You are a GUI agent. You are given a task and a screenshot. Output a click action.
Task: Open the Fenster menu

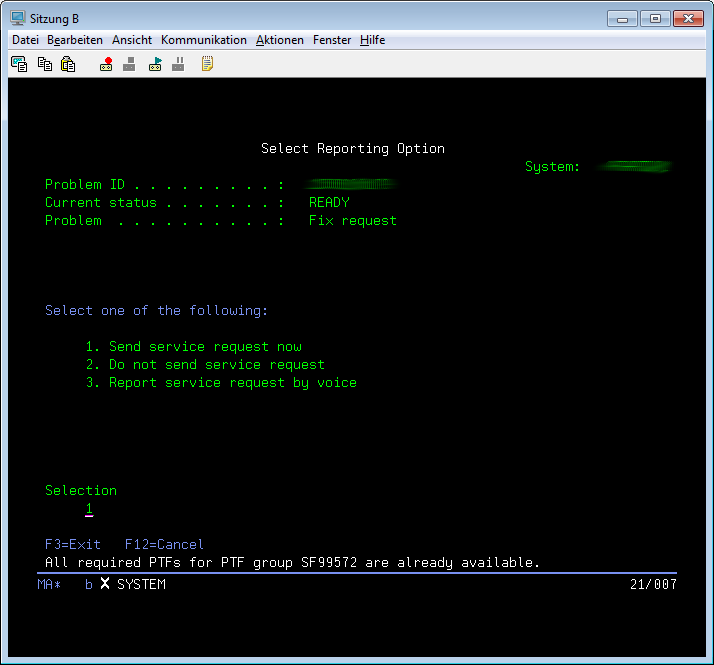pyautogui.click(x=332, y=40)
